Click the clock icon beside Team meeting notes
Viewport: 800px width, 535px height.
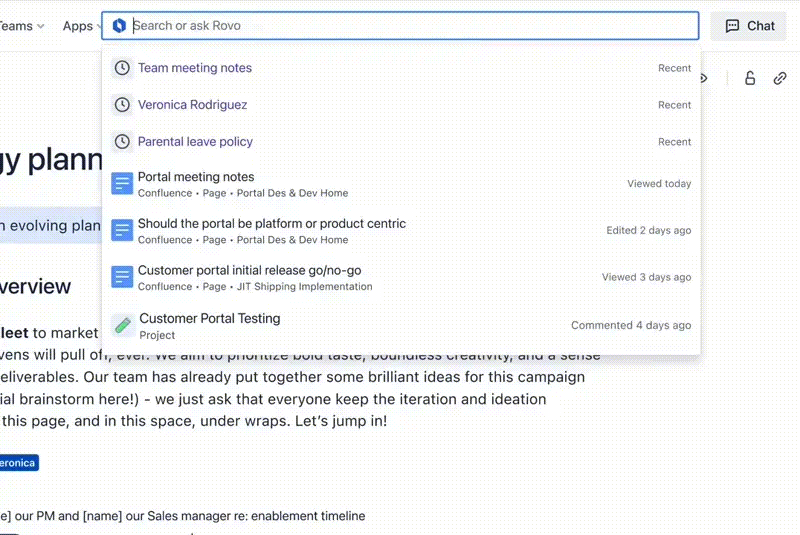(x=122, y=68)
